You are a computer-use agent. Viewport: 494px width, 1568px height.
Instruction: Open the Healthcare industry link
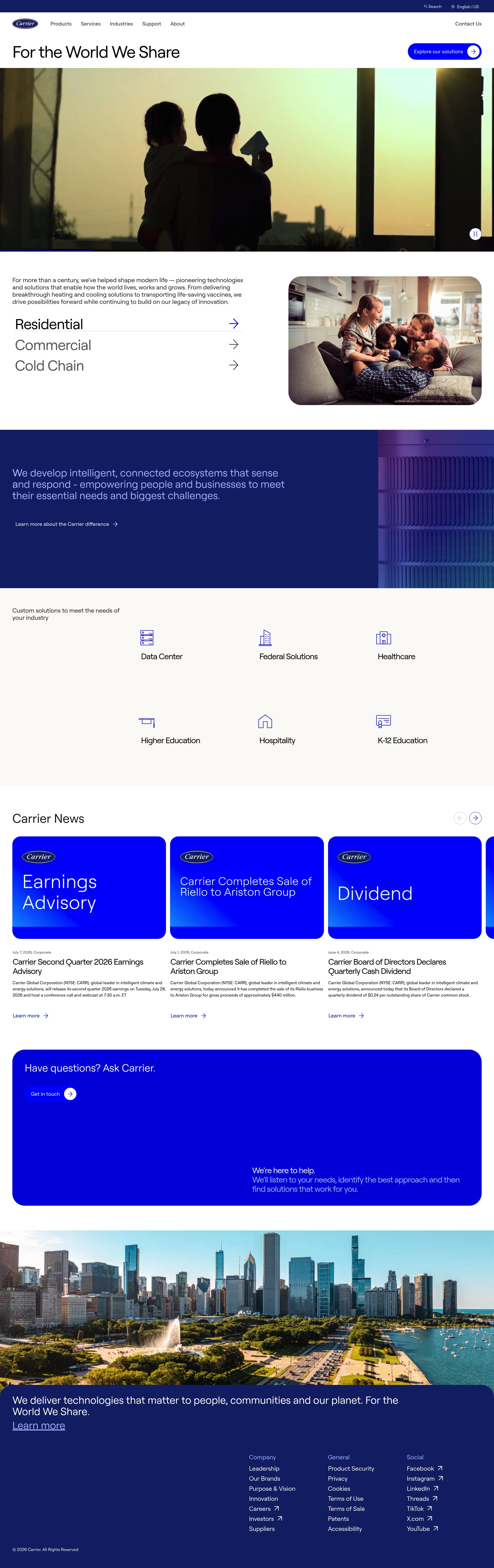(397, 656)
